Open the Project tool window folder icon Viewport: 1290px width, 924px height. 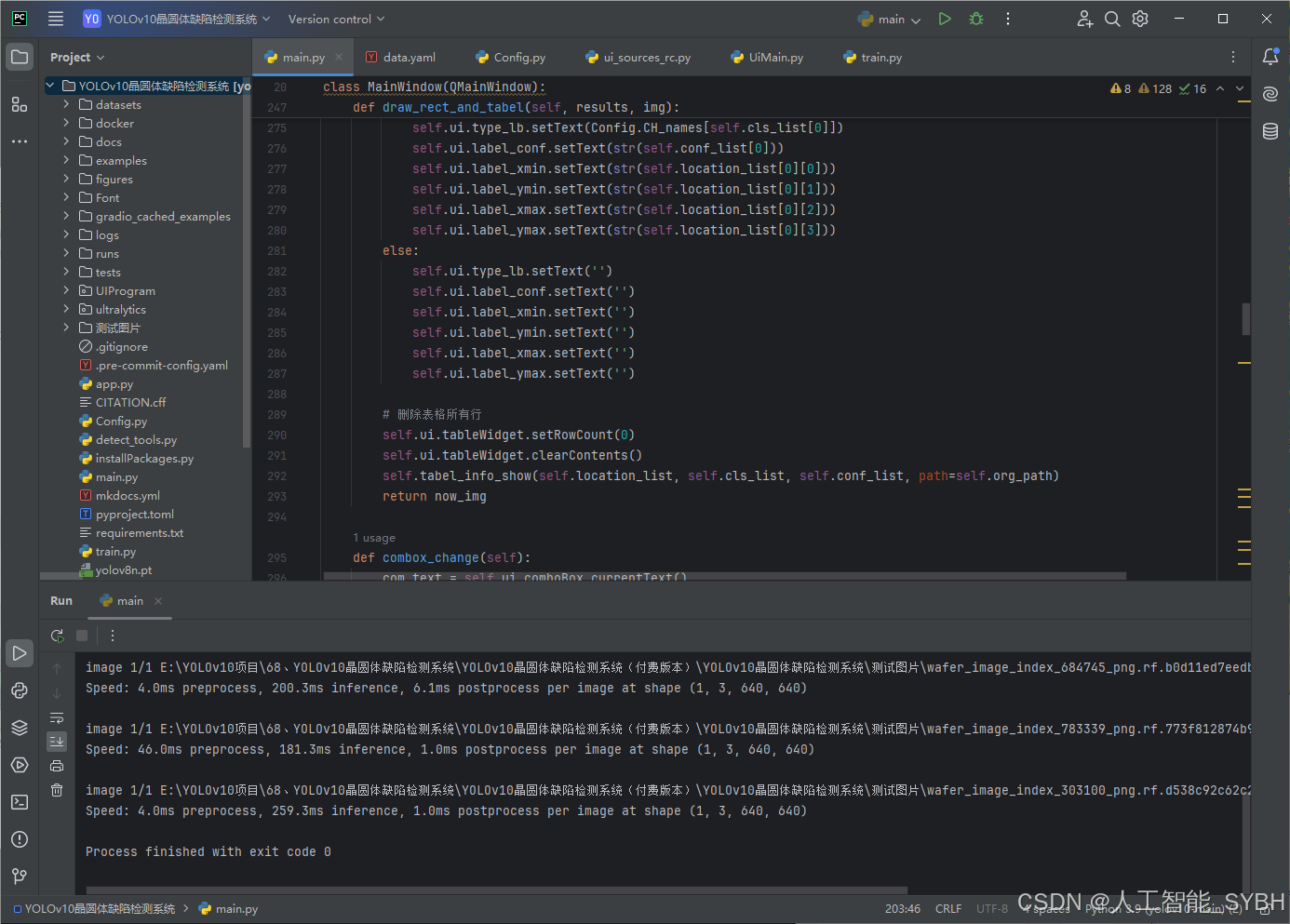click(20, 57)
